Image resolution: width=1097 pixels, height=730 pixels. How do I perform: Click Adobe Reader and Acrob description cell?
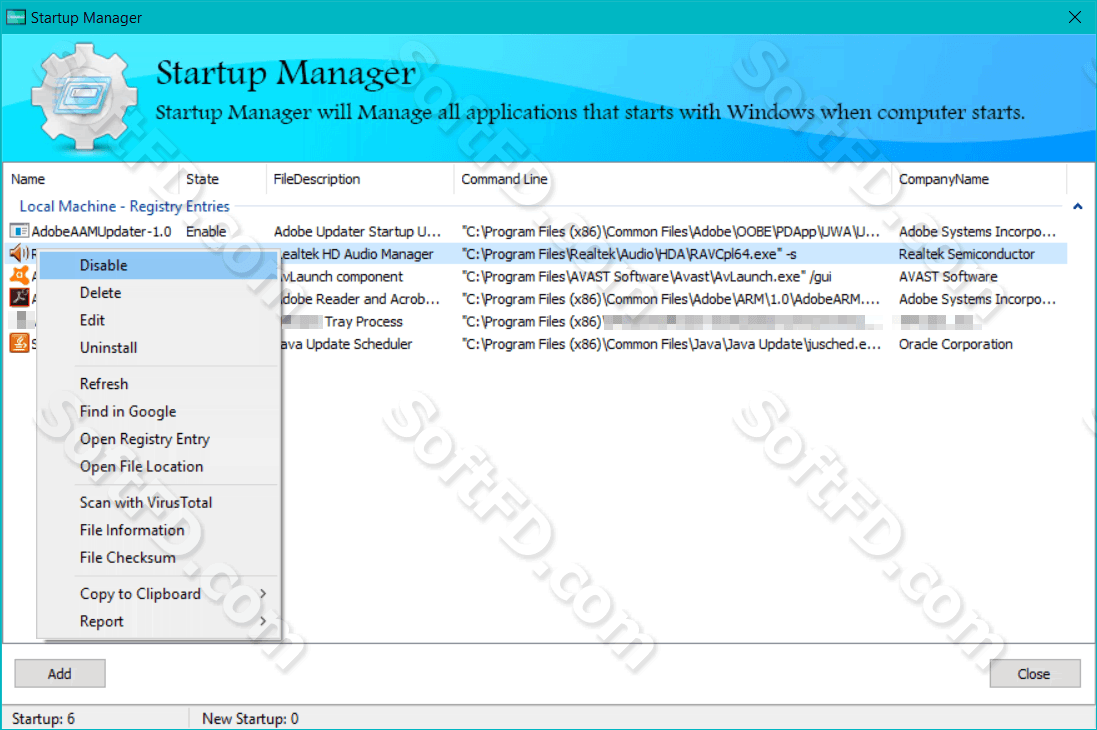click(x=360, y=299)
